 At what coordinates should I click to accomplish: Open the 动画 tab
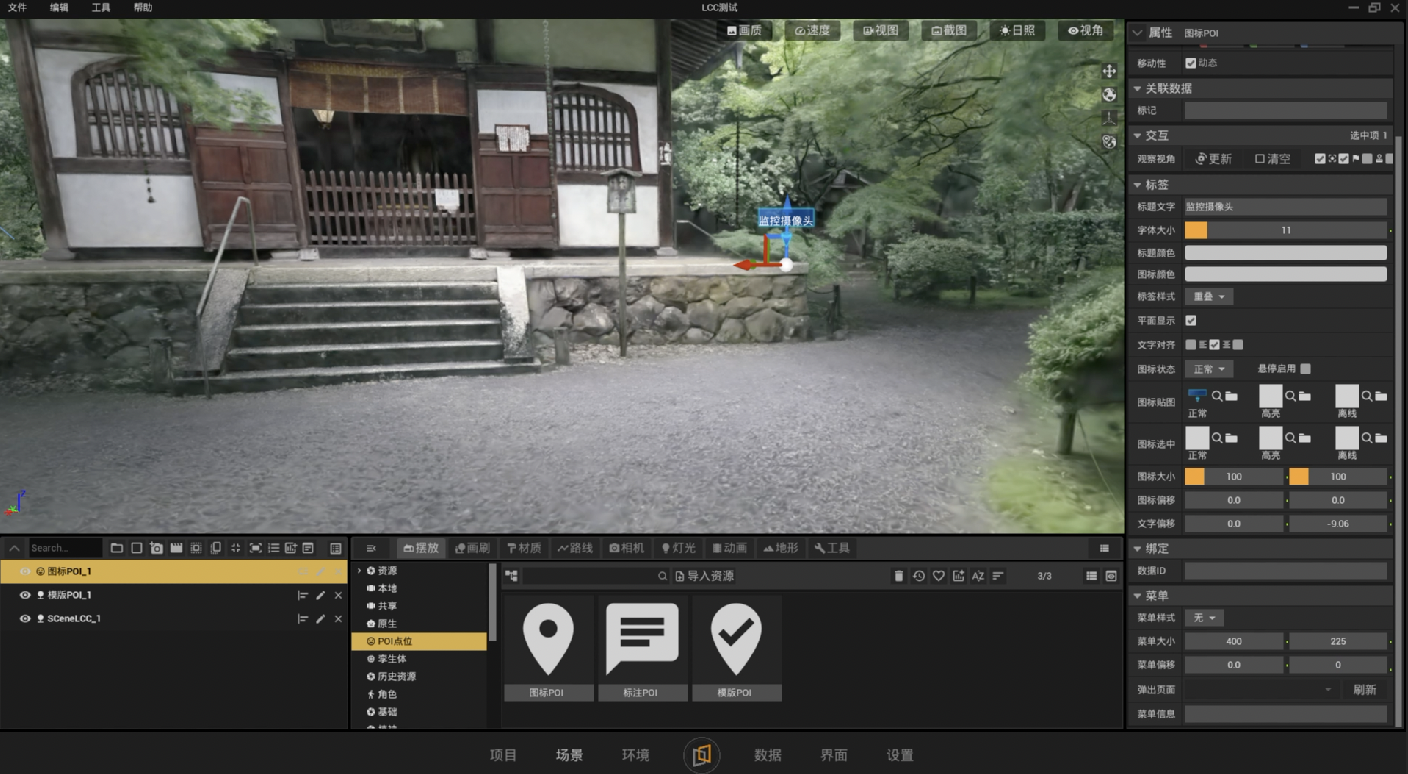pos(730,548)
